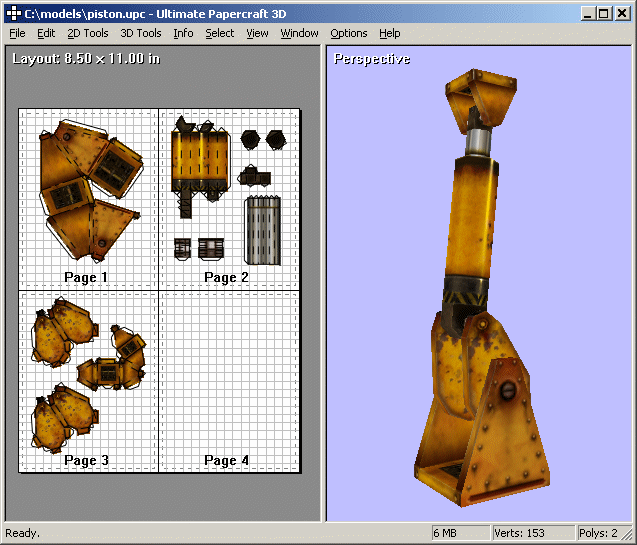Click the empty Page 4 sheet
This screenshot has width=637, height=545.
click(x=230, y=380)
